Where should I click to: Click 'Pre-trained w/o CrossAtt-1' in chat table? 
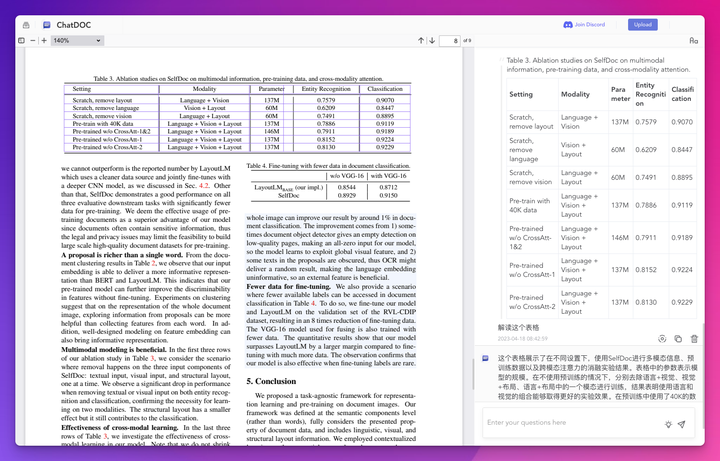(x=532, y=270)
